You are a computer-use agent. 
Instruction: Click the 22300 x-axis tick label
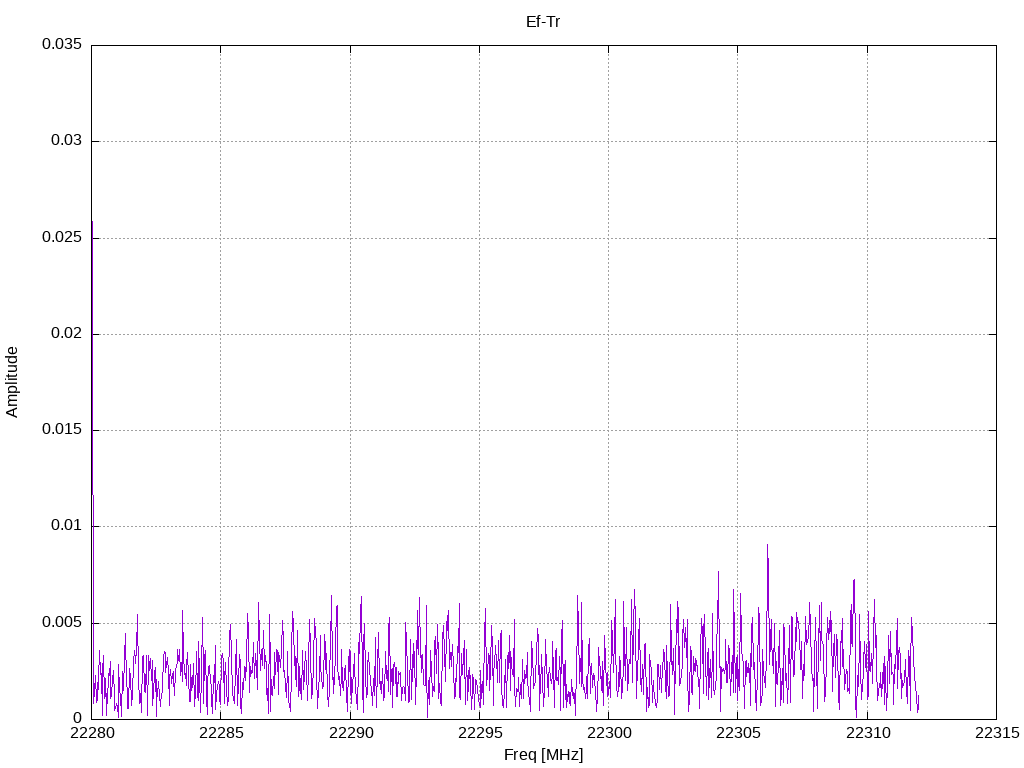point(608,733)
